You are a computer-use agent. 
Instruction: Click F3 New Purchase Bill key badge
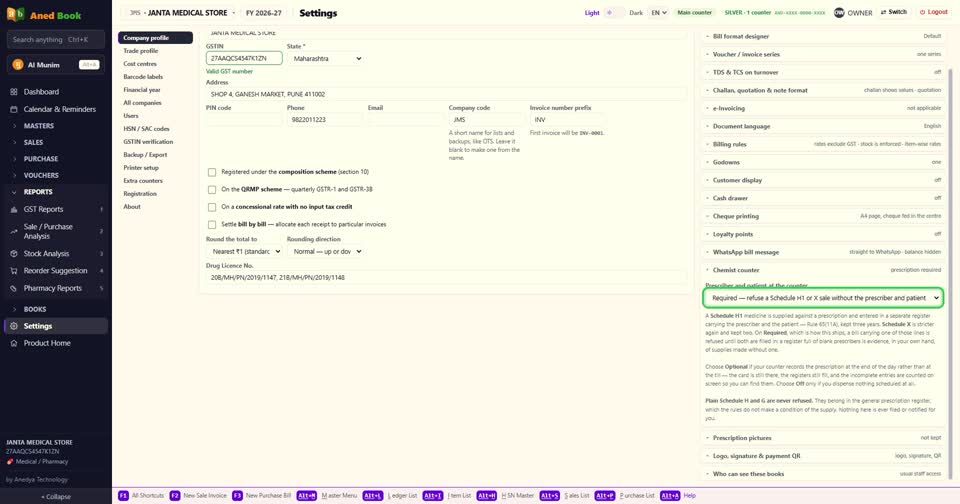click(237, 495)
